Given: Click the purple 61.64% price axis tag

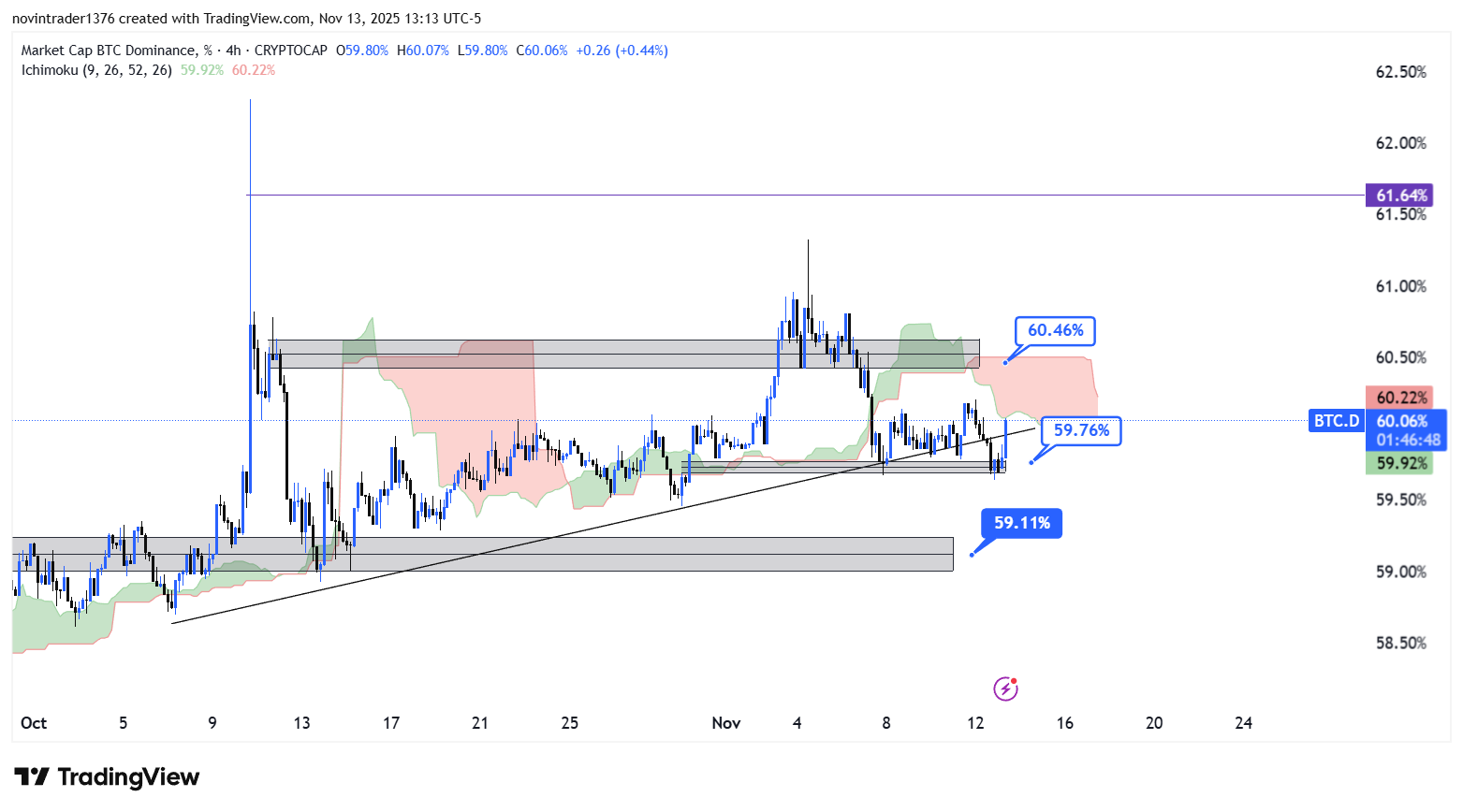Looking at the screenshot, I should coord(1399,196).
